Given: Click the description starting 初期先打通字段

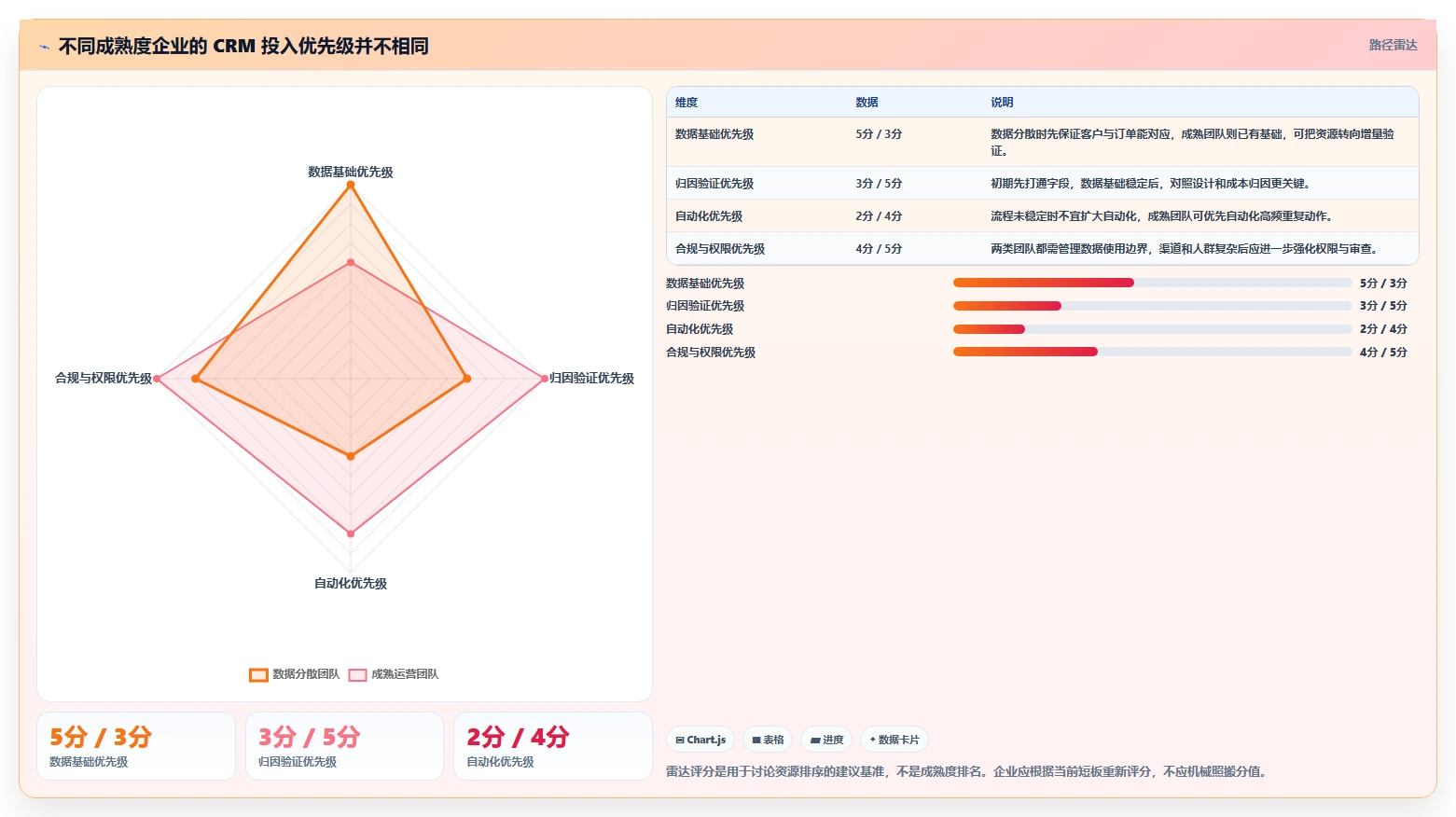Looking at the screenshot, I should (x=1150, y=184).
